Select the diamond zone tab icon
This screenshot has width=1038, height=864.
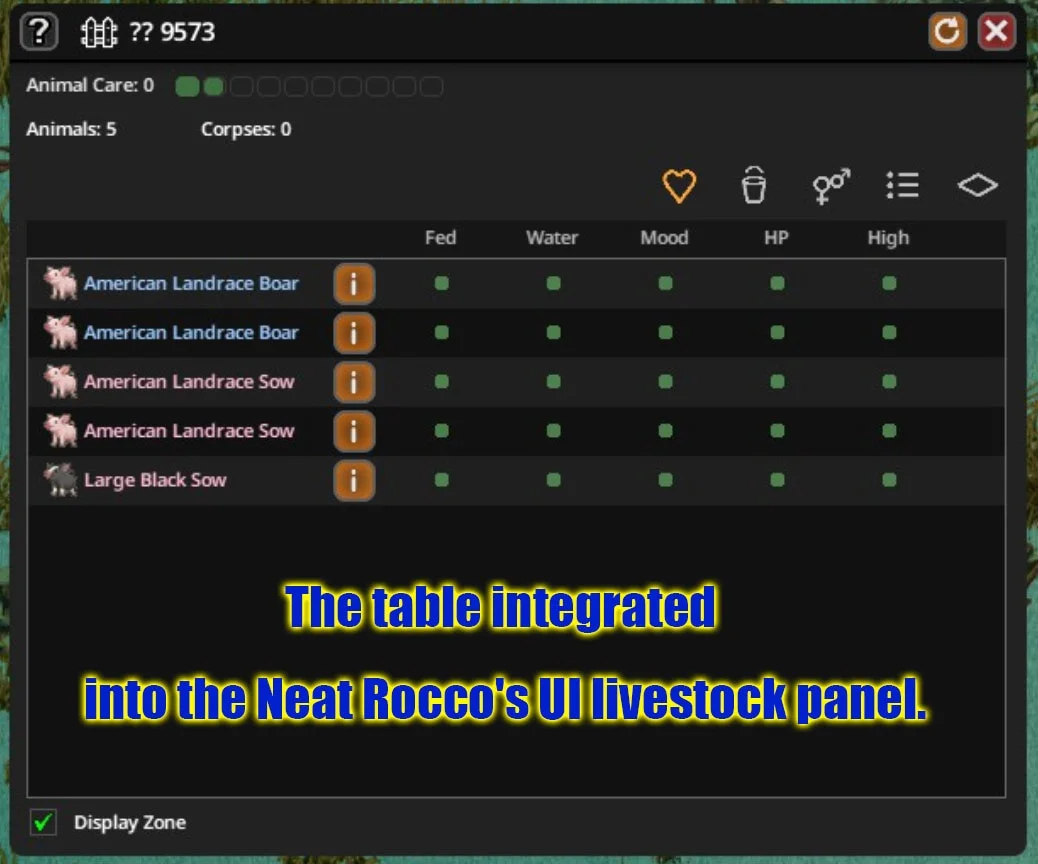pyautogui.click(x=978, y=185)
